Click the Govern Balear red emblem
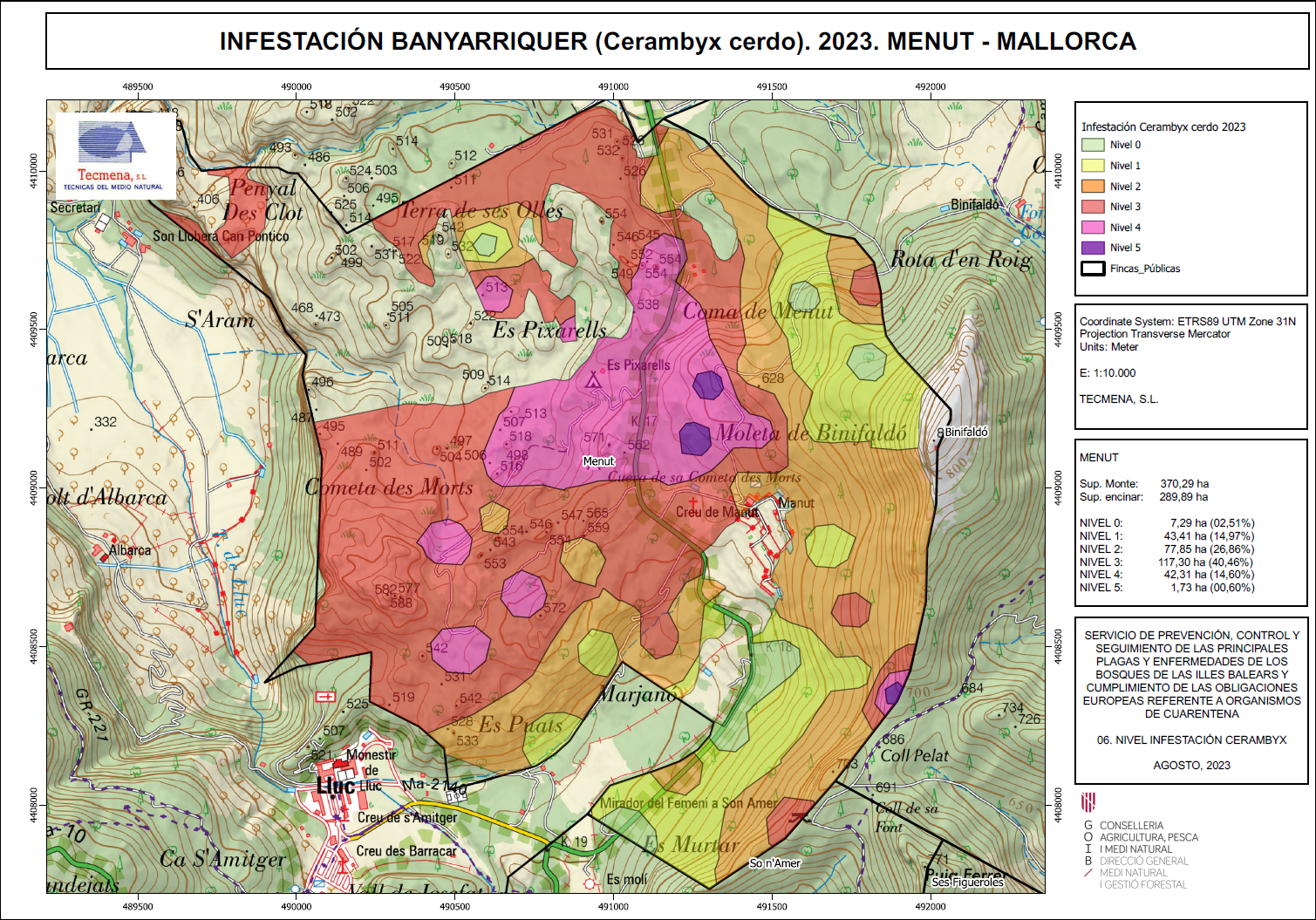 1088,801
